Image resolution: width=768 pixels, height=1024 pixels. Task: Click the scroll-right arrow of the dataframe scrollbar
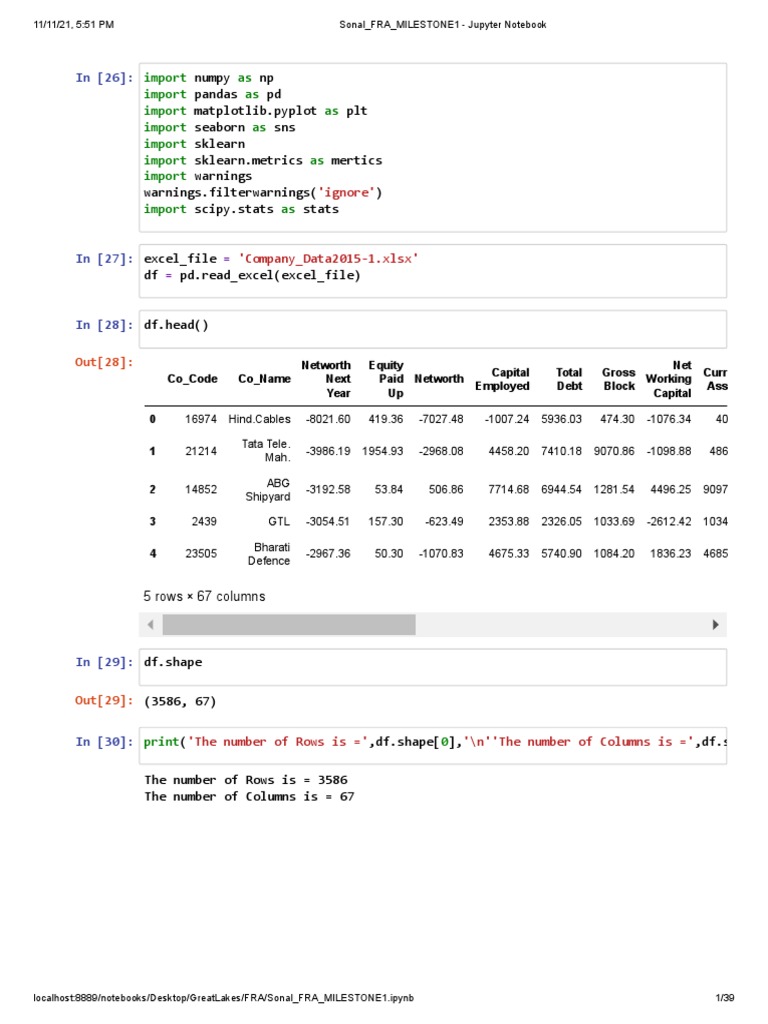715,624
